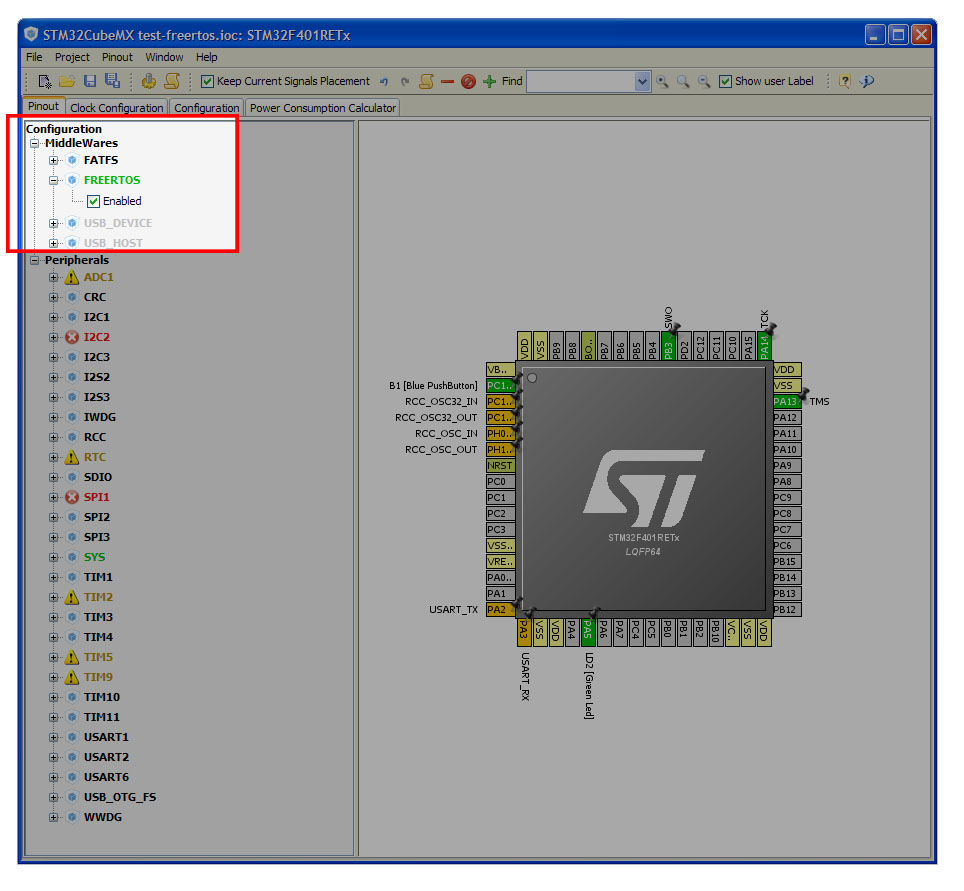Expand the FATFS tree node

click(53, 160)
